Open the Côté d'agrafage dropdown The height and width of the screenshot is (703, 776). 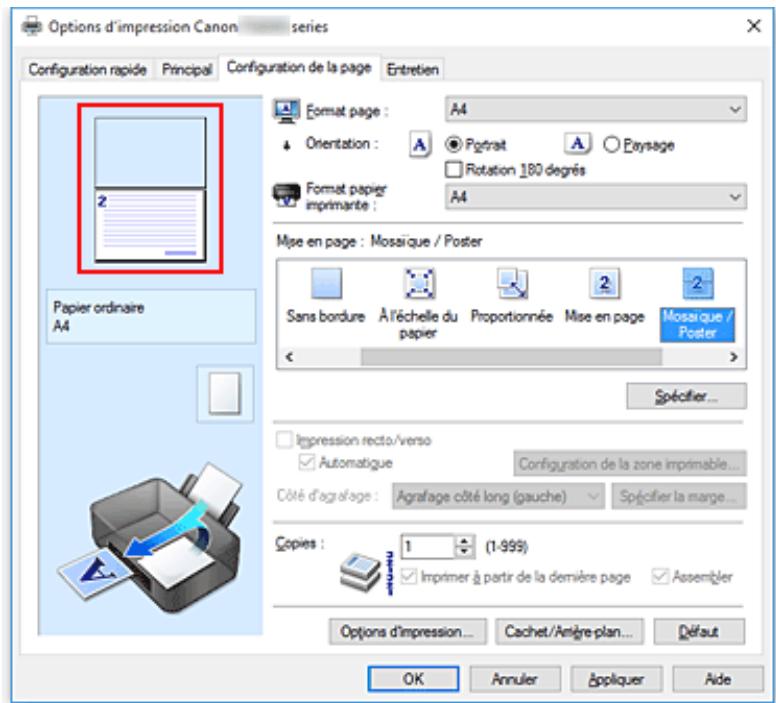(x=498, y=496)
